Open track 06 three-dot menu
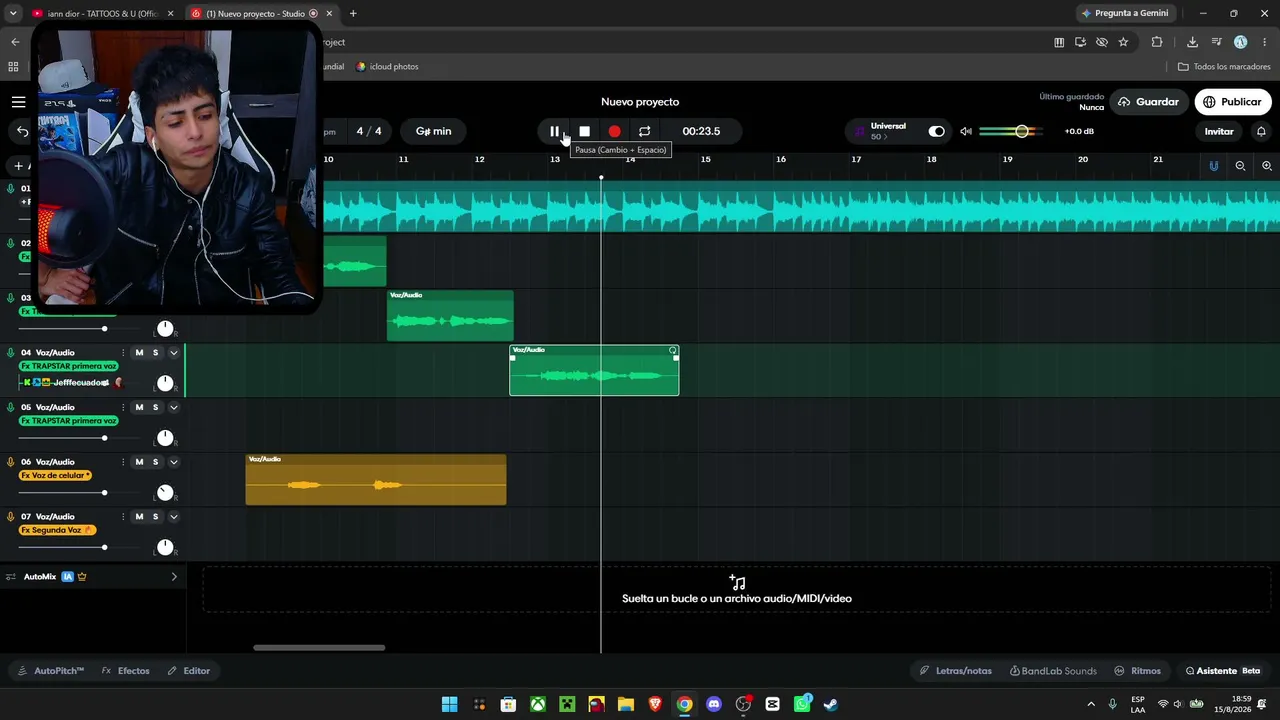Screen dimensions: 1280x720 tap(123, 462)
